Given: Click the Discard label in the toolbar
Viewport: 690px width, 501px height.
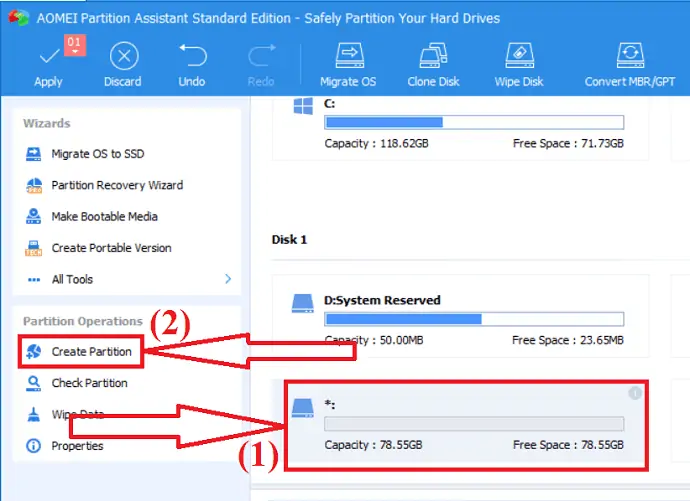Looking at the screenshot, I should coord(123,82).
